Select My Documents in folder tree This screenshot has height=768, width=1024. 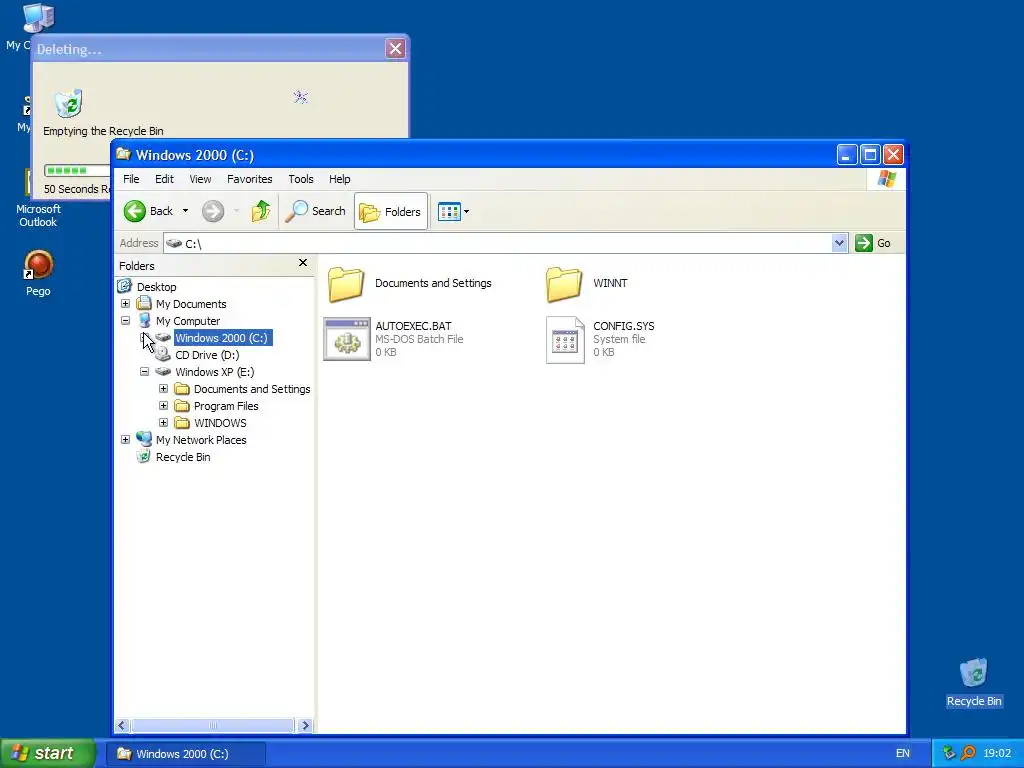point(191,304)
